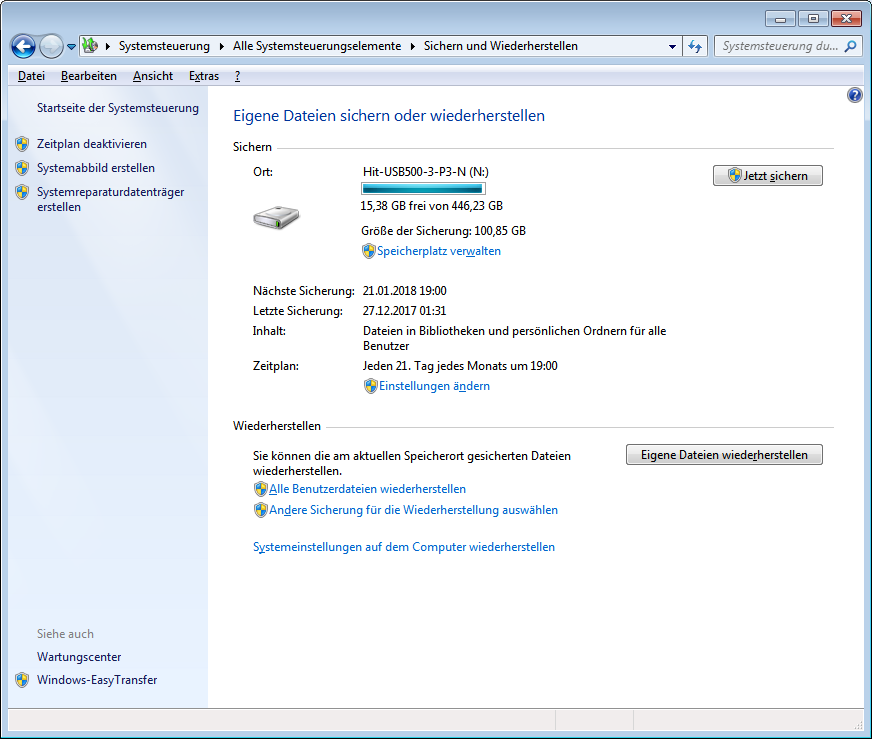Click the back navigation arrow button
Viewport: 872px width, 739px height.
pyautogui.click(x=24, y=46)
